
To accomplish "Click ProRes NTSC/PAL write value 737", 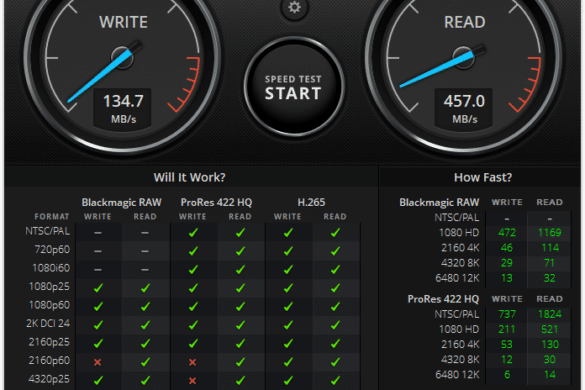I will point(507,314).
